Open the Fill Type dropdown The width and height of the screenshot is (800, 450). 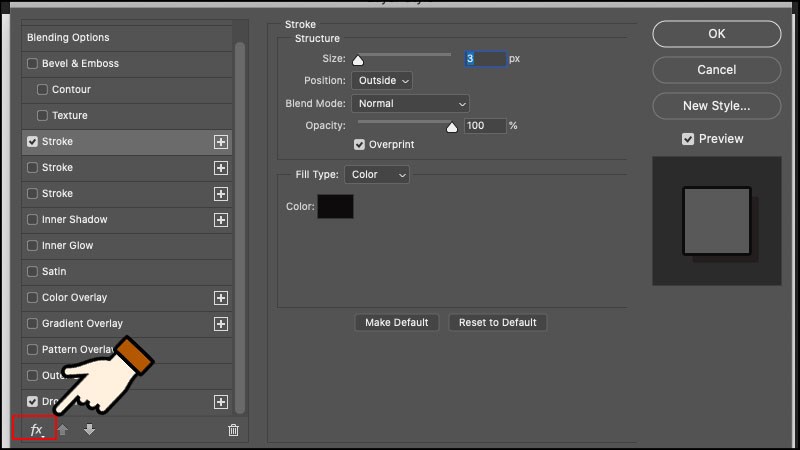point(376,175)
